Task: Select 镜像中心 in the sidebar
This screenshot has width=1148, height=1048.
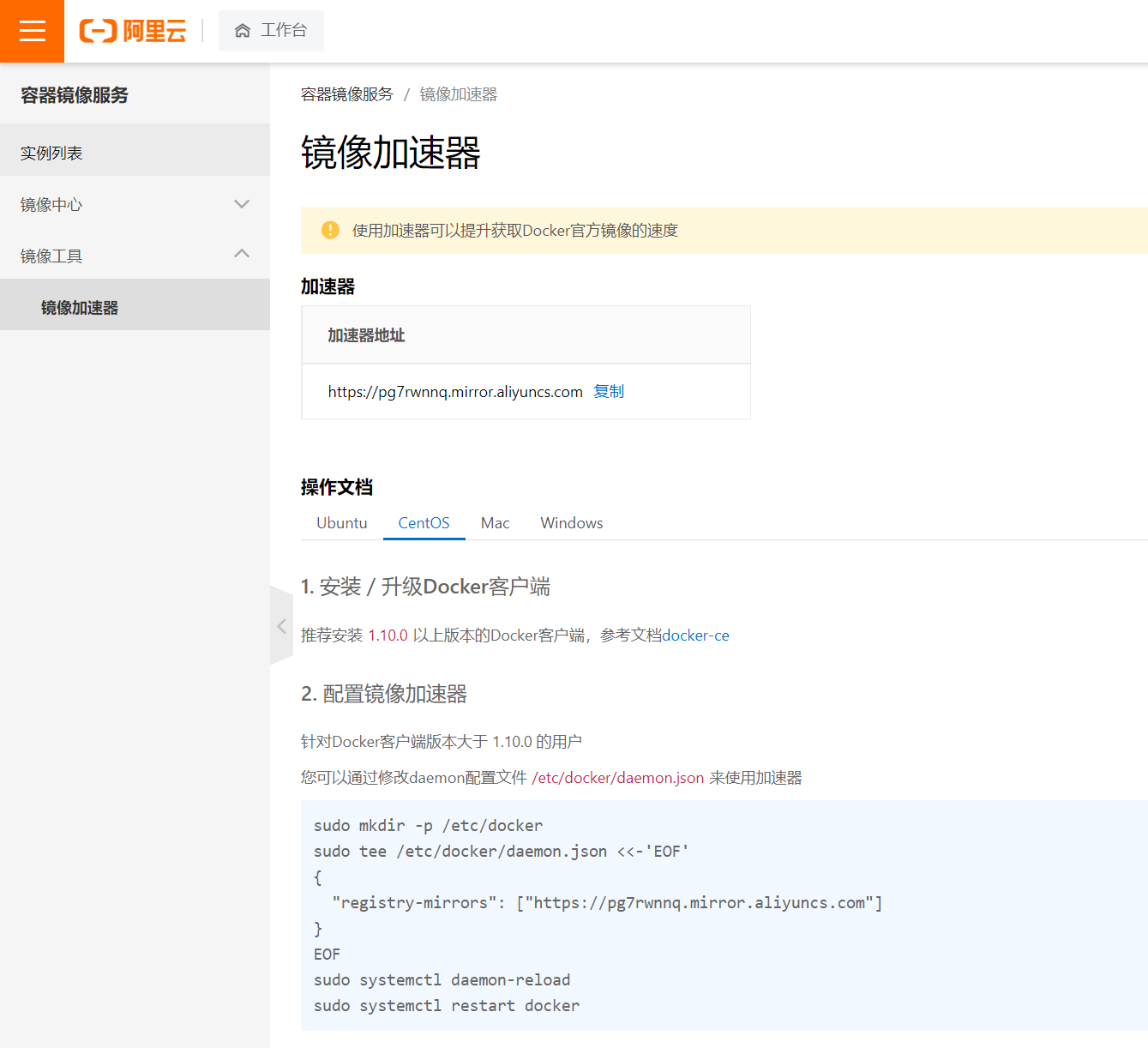Action: point(135,204)
